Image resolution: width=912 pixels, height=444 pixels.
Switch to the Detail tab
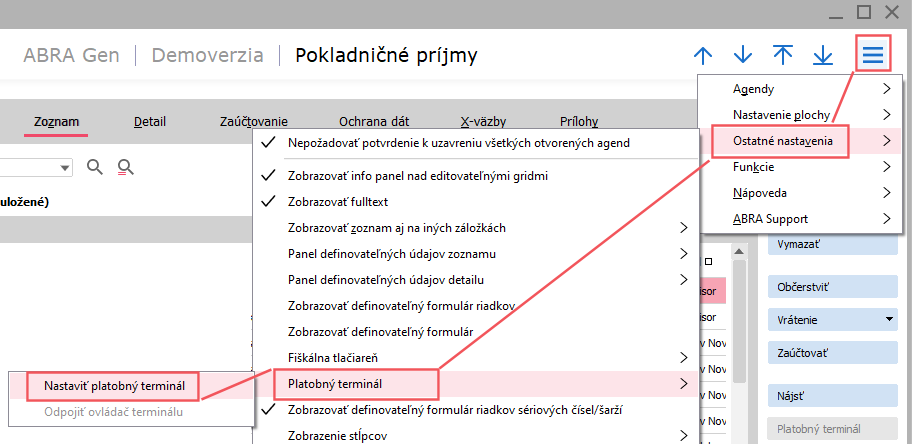(x=150, y=122)
